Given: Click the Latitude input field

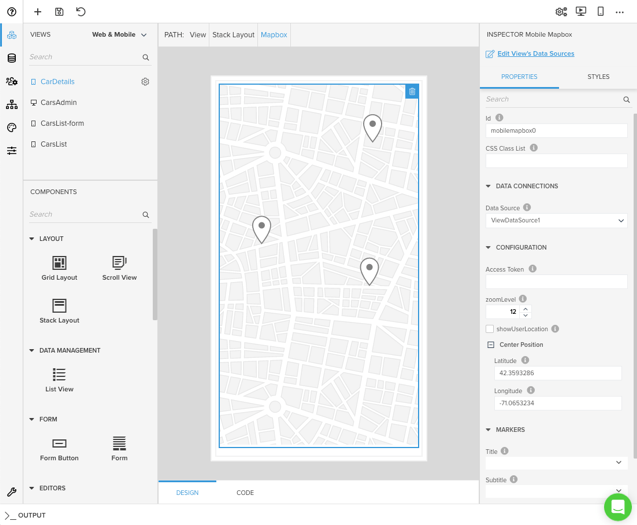Looking at the screenshot, I should (557, 373).
